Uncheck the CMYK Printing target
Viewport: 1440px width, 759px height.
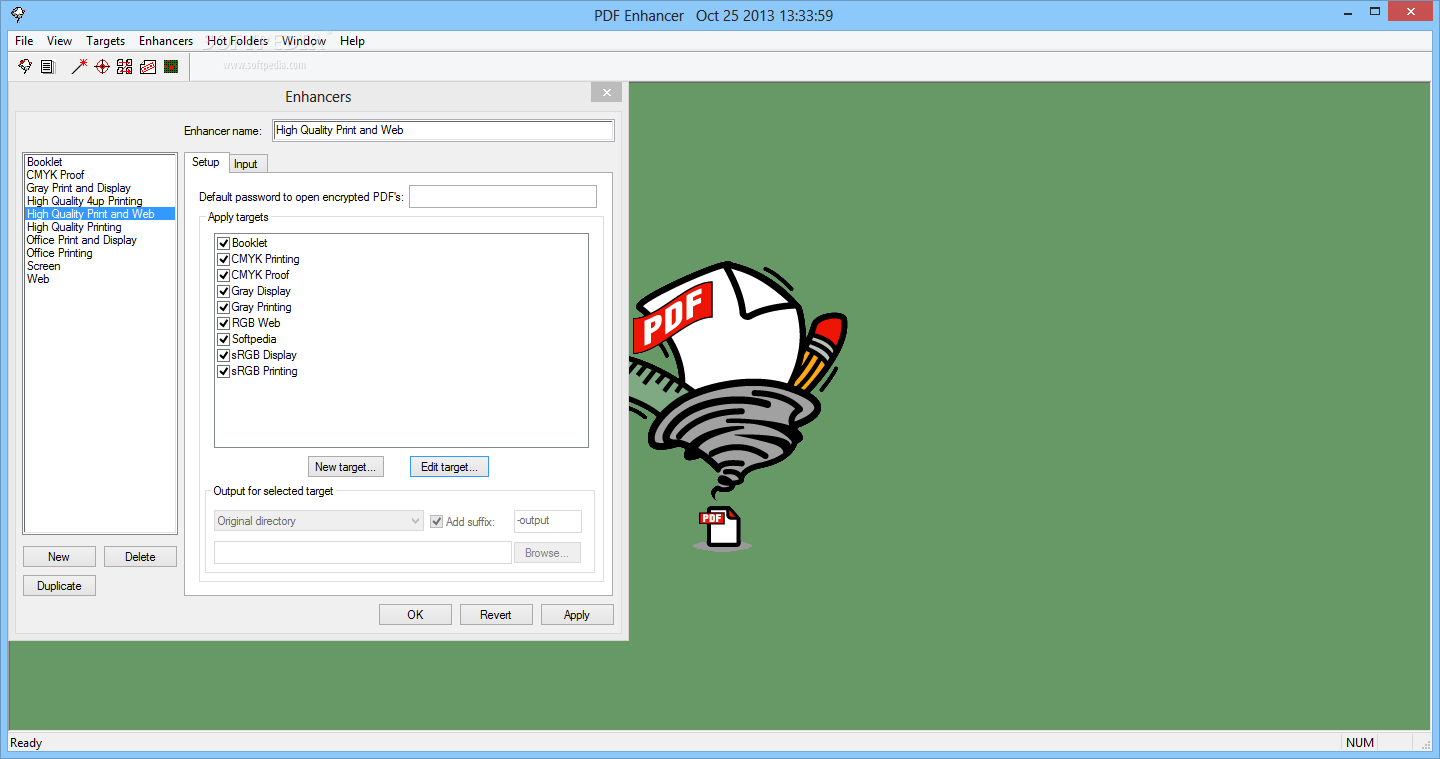point(224,259)
